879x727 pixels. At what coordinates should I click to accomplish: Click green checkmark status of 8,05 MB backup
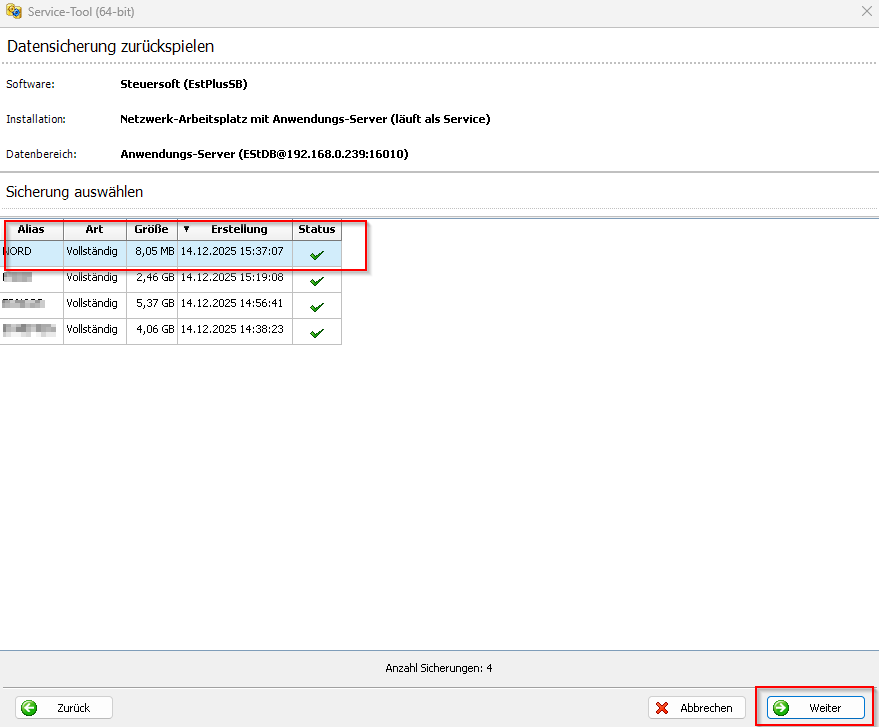pos(317,255)
